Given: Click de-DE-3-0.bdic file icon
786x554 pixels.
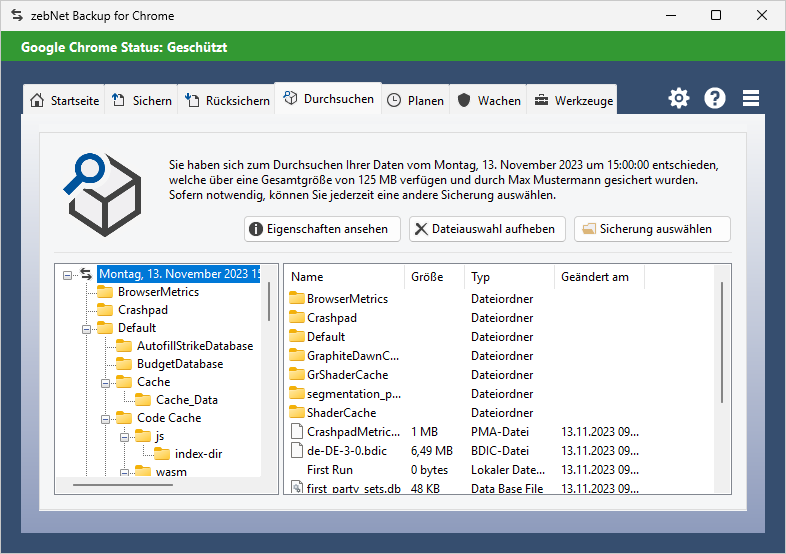Looking at the screenshot, I should [297, 451].
